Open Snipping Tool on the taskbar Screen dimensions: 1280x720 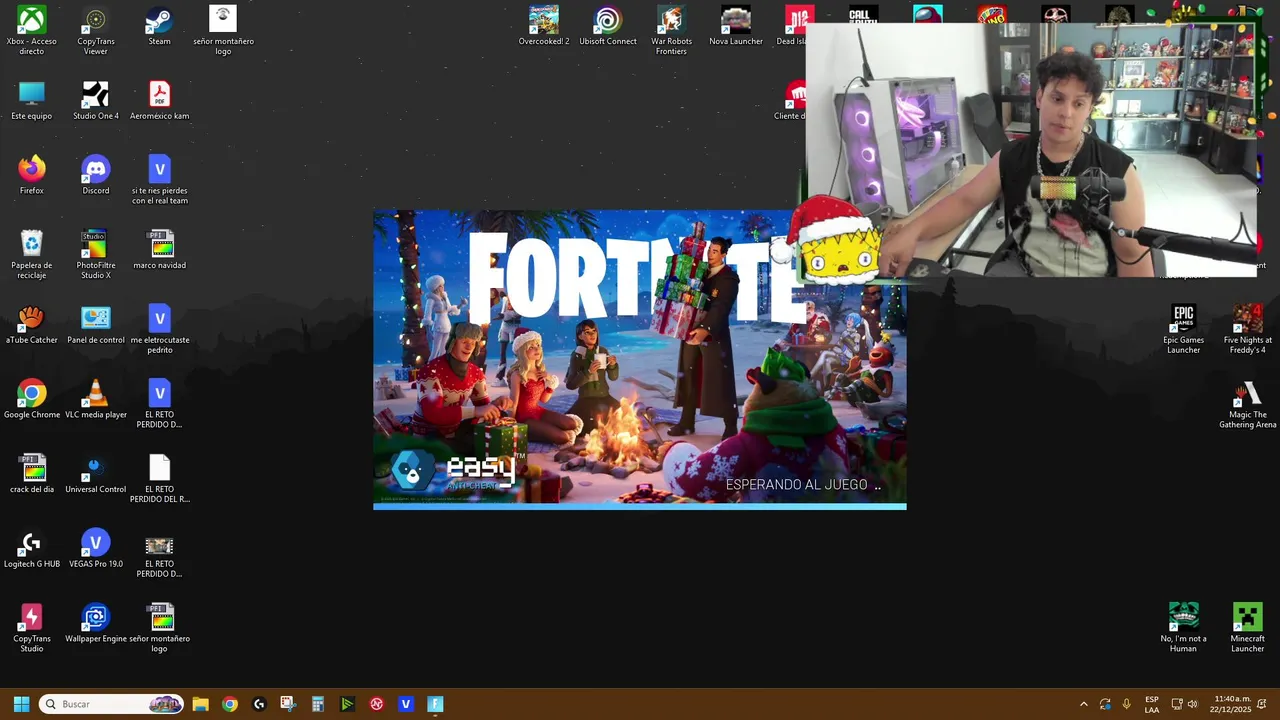click(288, 704)
